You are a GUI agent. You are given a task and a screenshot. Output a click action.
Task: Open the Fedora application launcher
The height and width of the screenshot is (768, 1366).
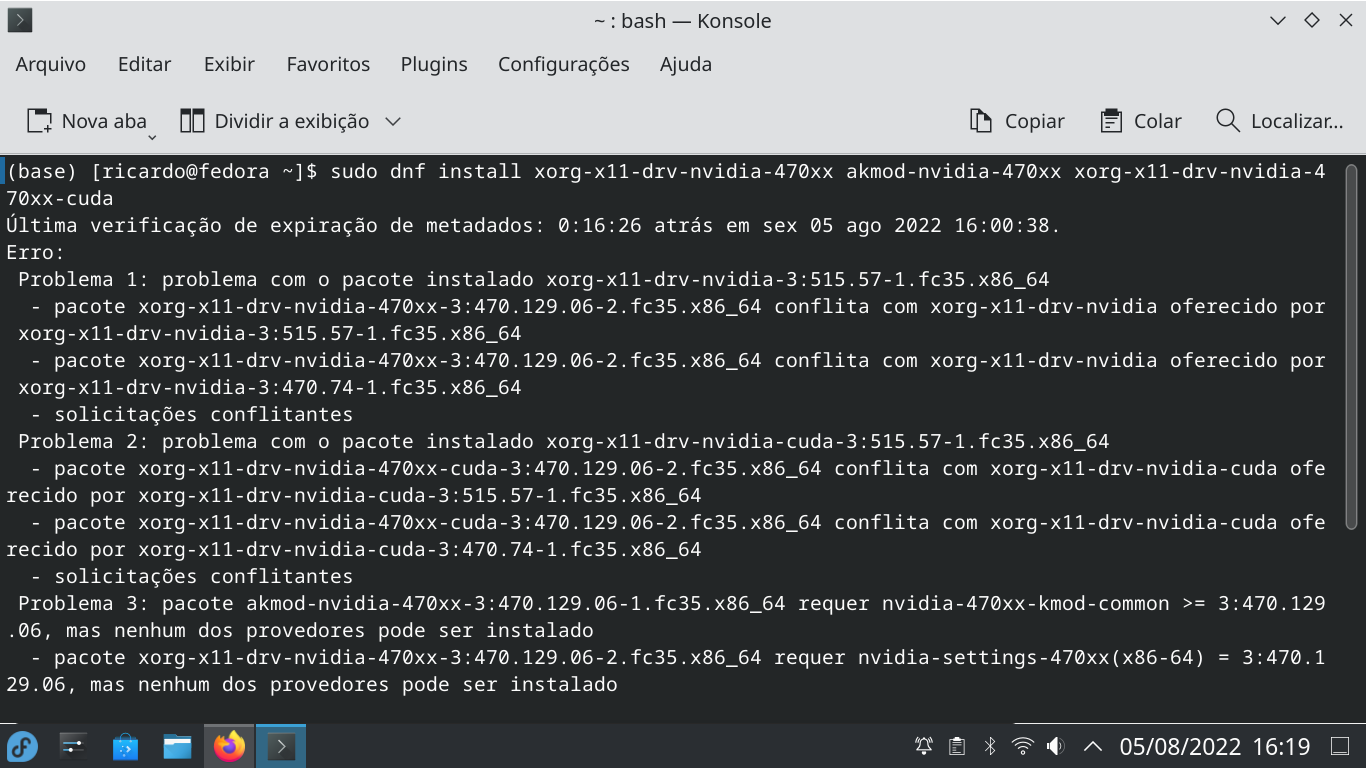pyautogui.click(x=22, y=746)
